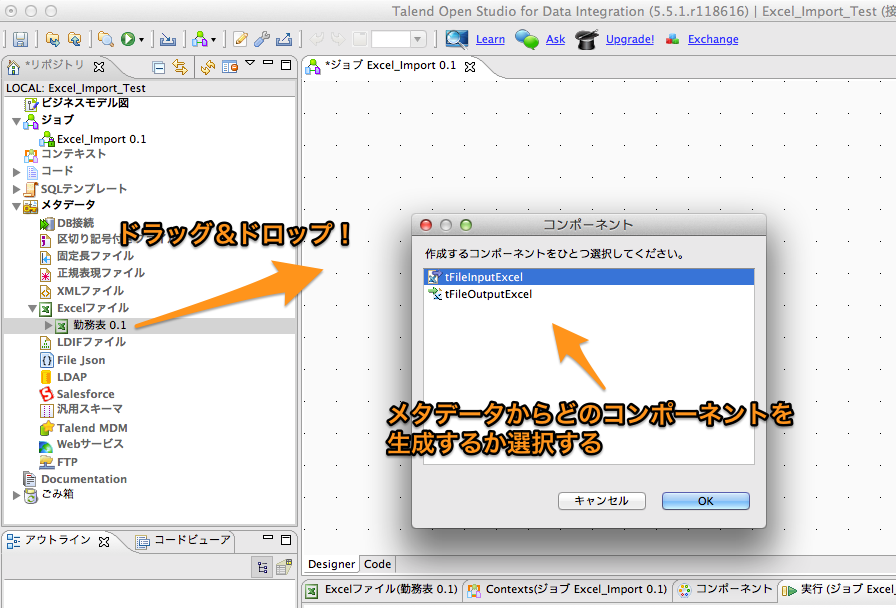Expand the SQLテンプレート tree node
896x608 pixels.
pos(17,189)
